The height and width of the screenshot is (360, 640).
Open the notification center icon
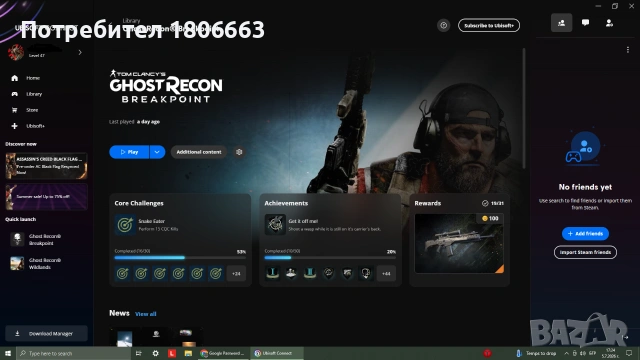pos(629,353)
